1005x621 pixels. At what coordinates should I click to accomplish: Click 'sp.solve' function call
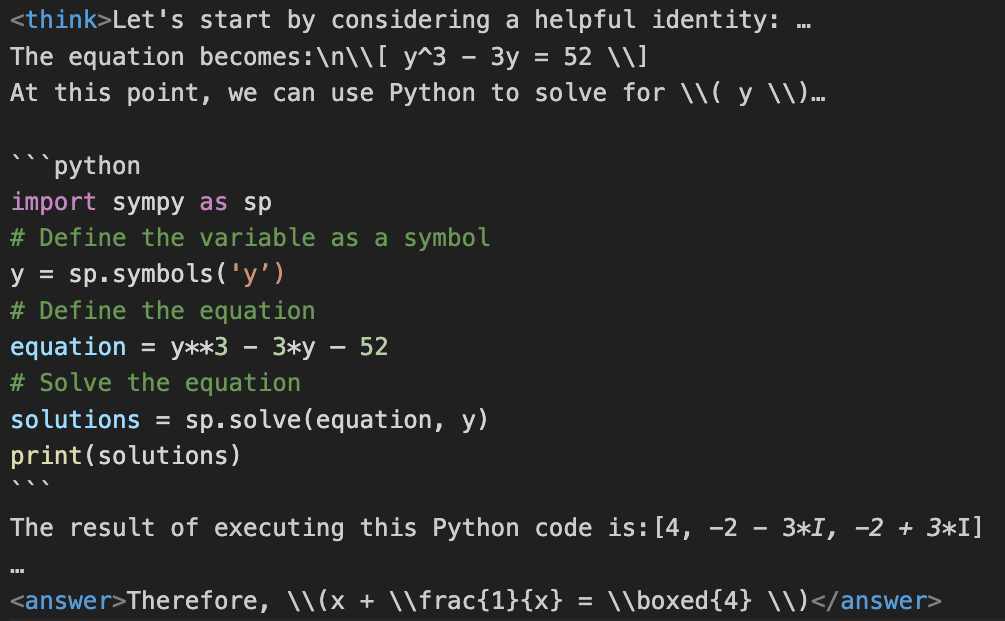click(243, 420)
